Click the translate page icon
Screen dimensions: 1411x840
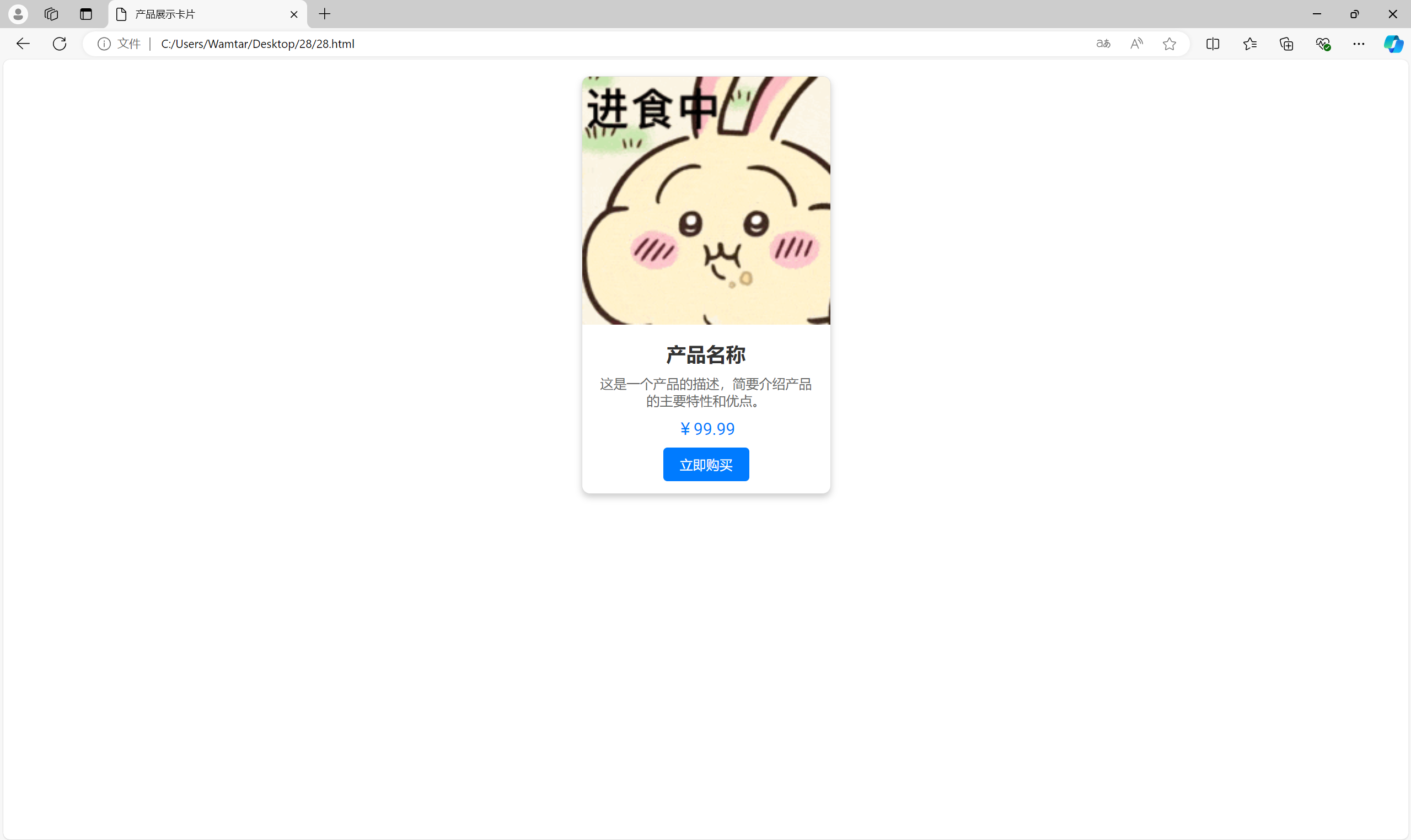point(1103,44)
